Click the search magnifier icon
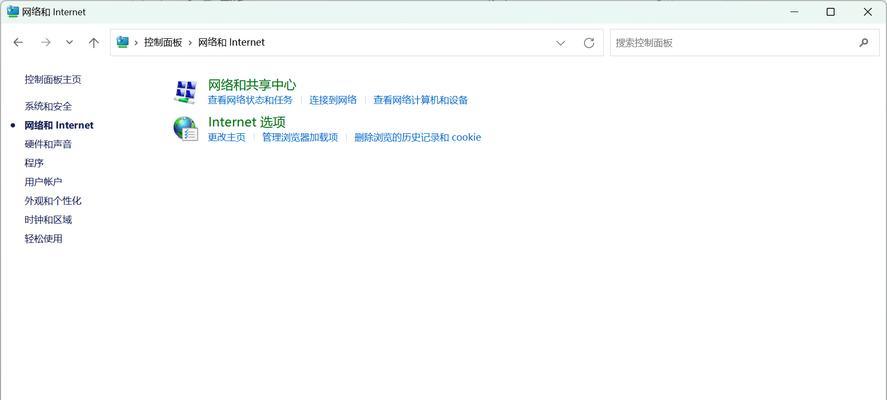887x400 pixels. [864, 42]
